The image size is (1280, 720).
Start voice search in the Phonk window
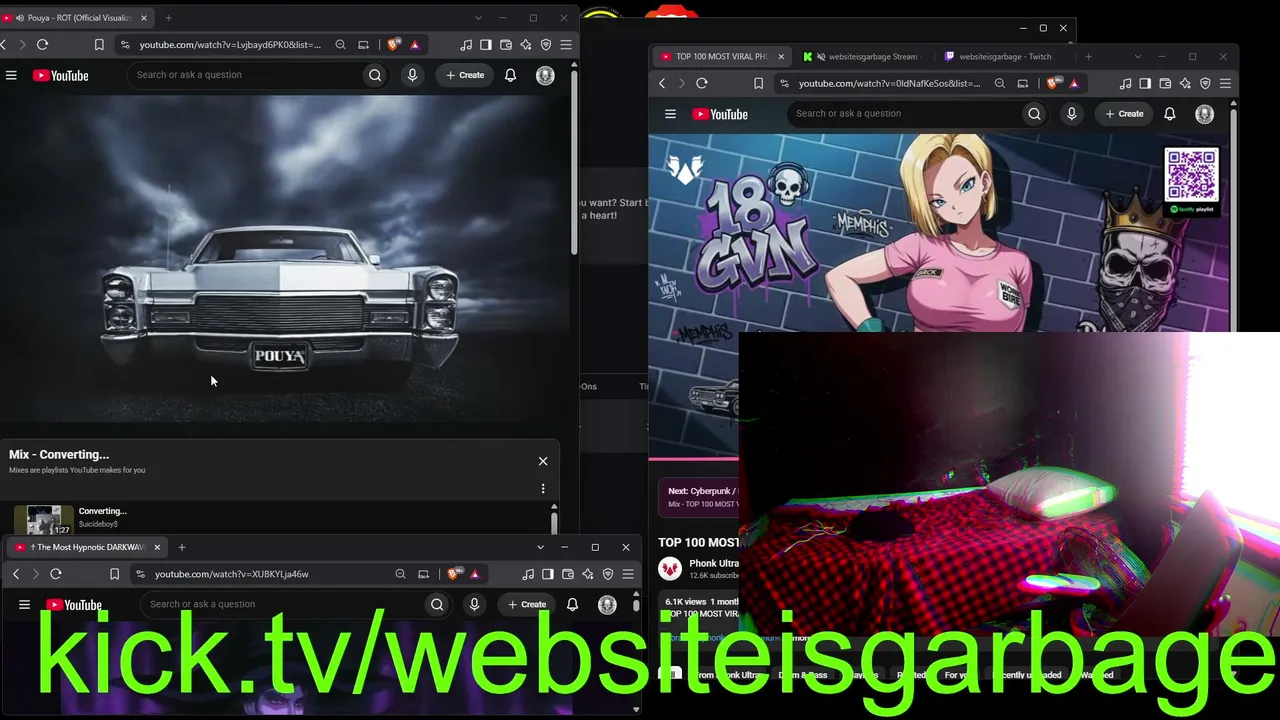tap(1071, 114)
